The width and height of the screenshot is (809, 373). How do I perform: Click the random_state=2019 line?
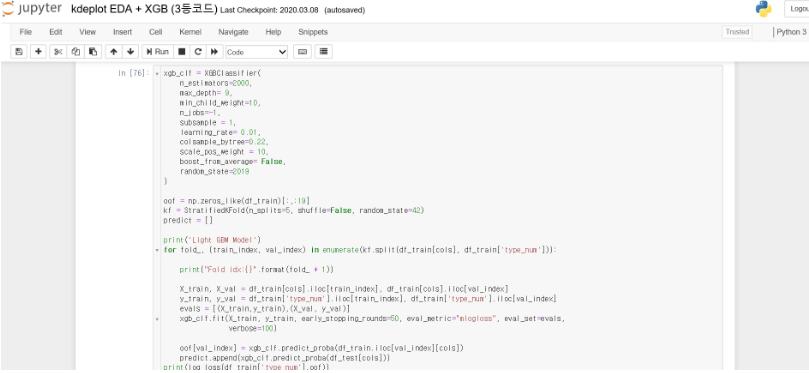214,171
